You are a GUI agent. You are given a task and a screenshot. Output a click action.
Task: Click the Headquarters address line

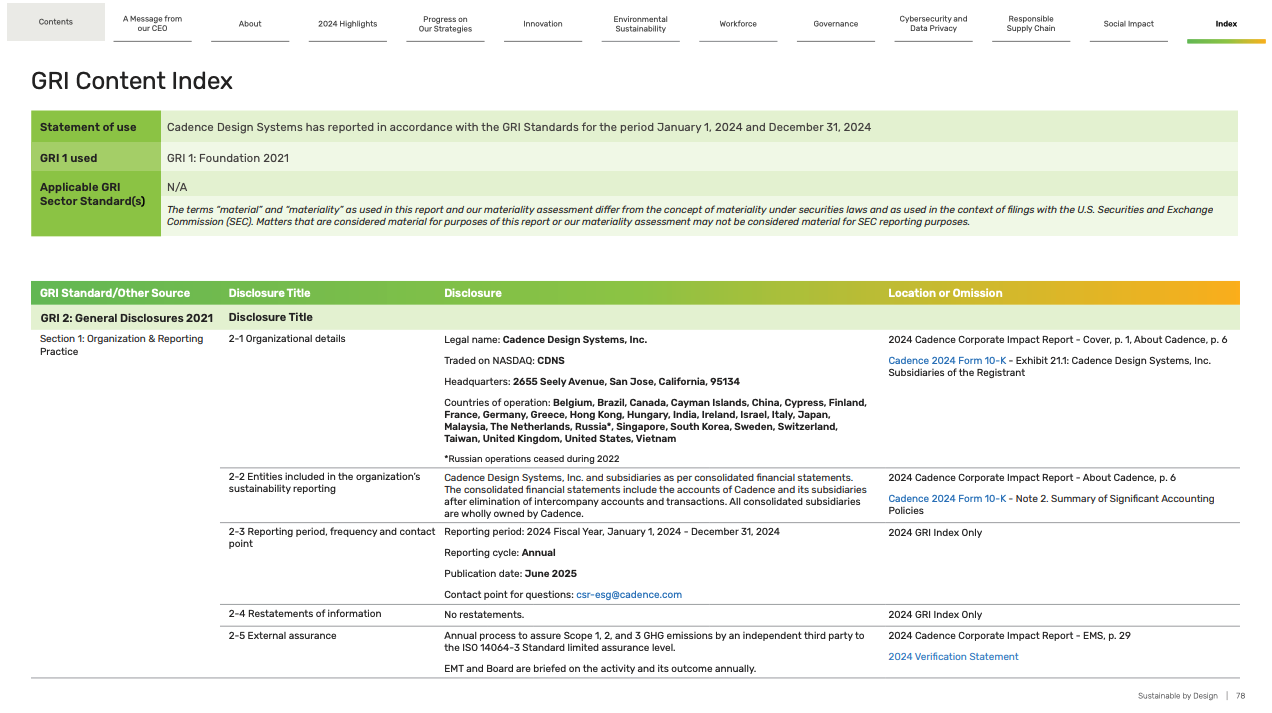pyautogui.click(x=592, y=382)
